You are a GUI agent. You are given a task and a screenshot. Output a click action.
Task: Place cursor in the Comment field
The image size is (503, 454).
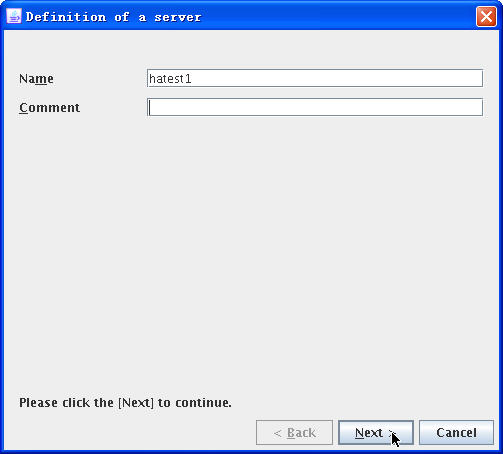[x=315, y=107]
